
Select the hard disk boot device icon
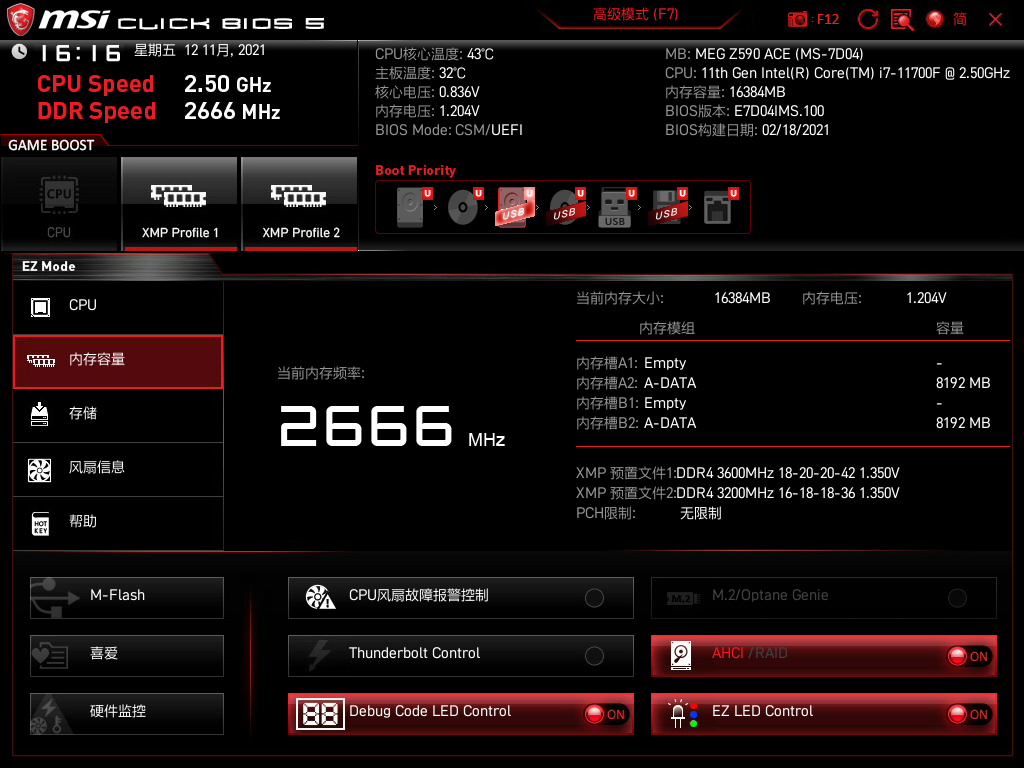[410, 207]
